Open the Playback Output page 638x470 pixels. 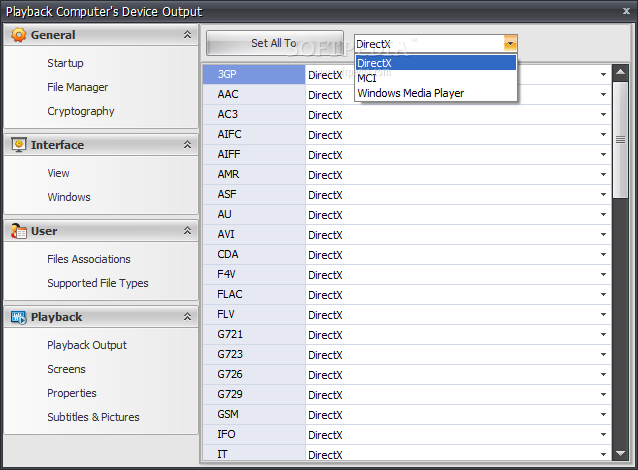click(x=87, y=345)
